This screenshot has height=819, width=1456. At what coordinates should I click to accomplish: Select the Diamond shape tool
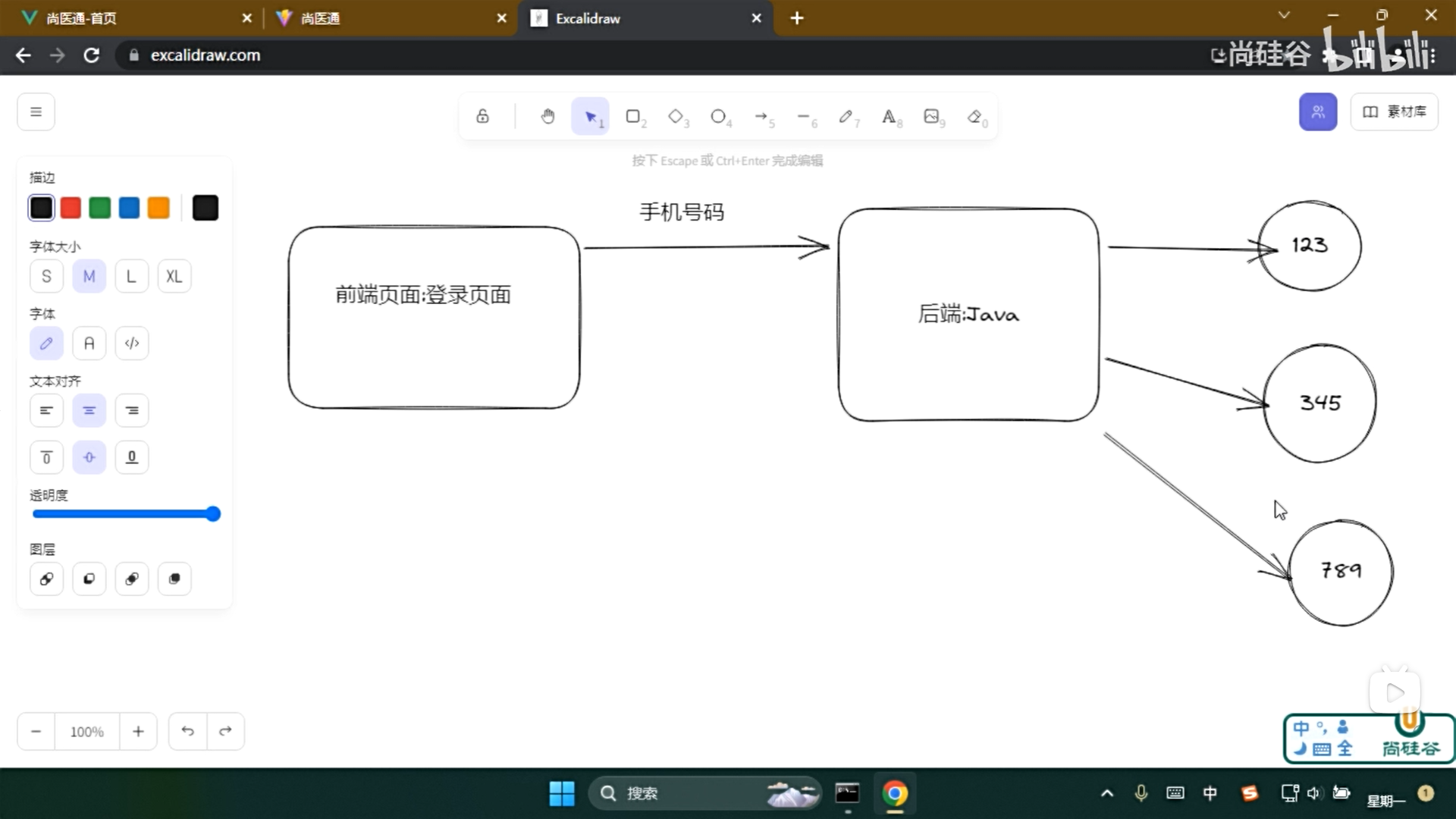point(676,116)
